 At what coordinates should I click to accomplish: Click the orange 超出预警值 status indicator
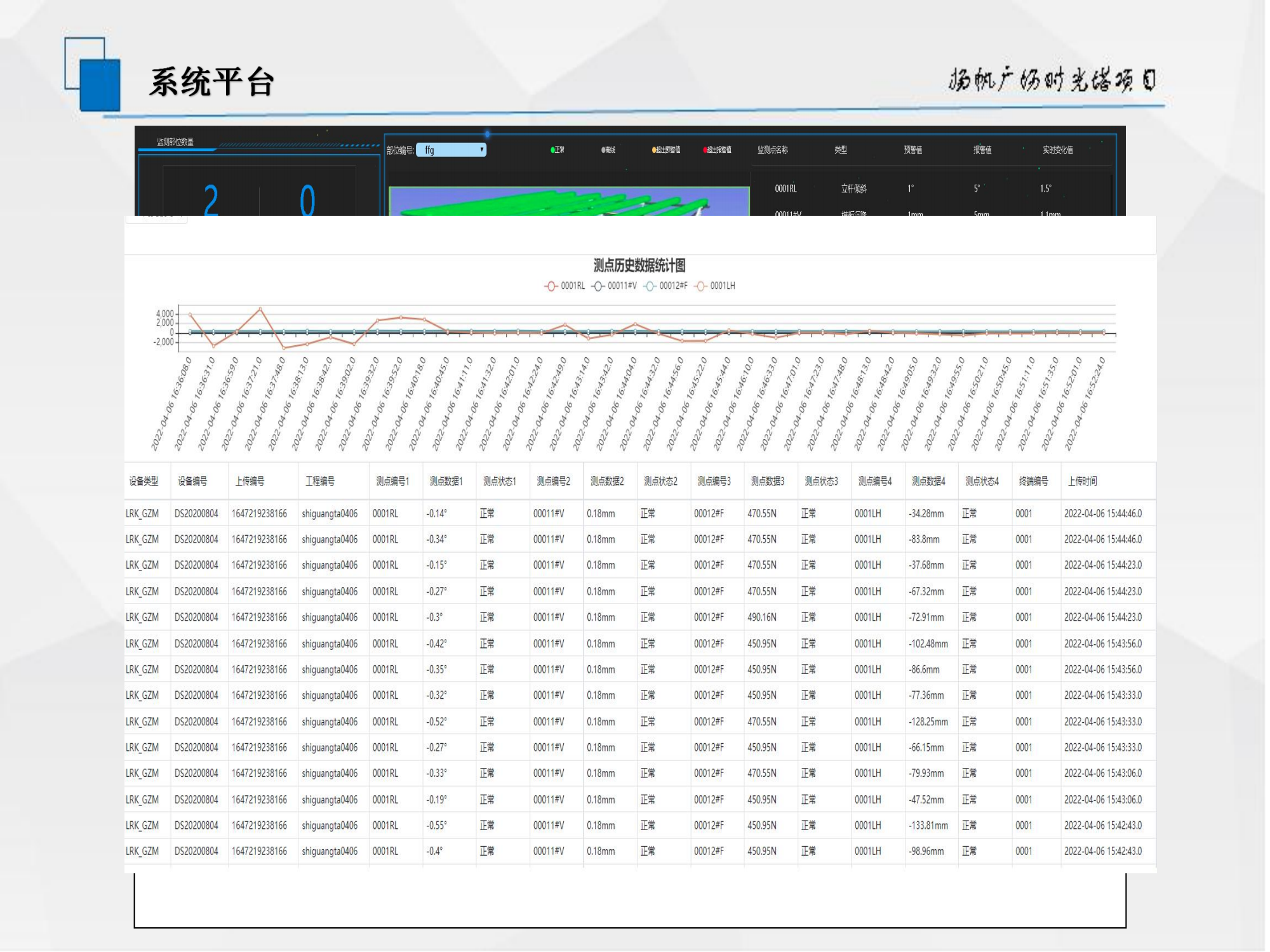pos(665,150)
